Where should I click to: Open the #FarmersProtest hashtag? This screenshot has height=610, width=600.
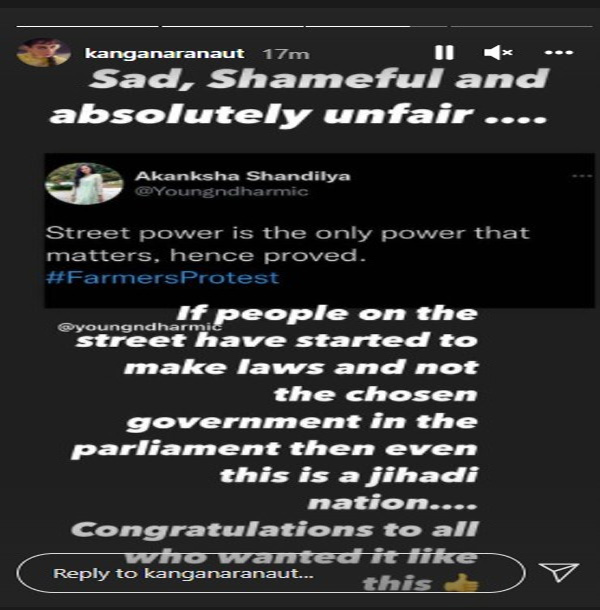point(162,278)
